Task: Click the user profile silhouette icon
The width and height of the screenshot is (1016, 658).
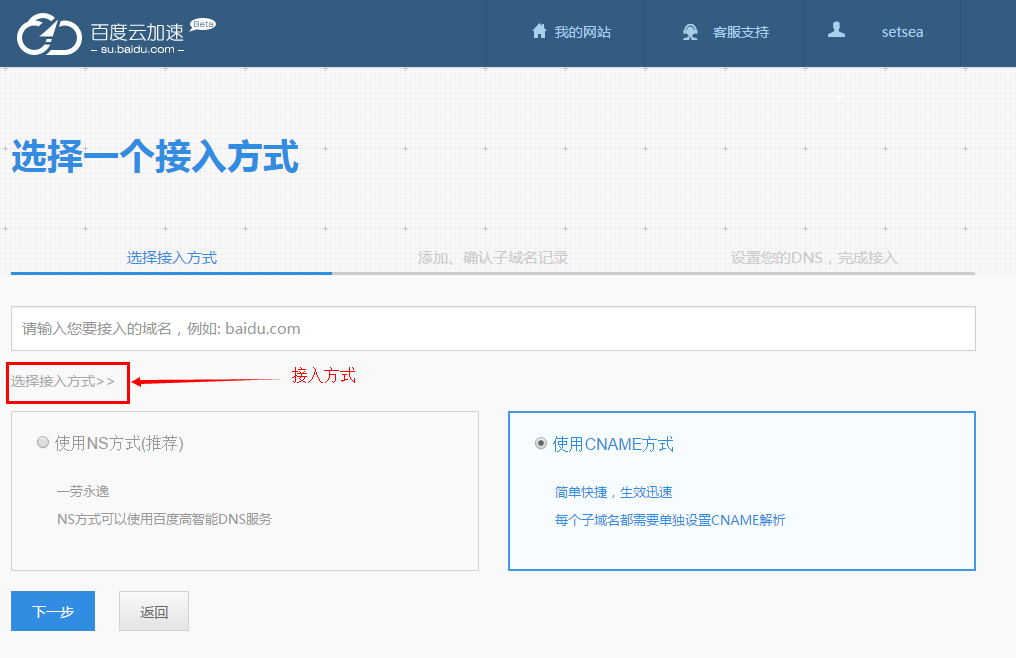Action: click(837, 30)
